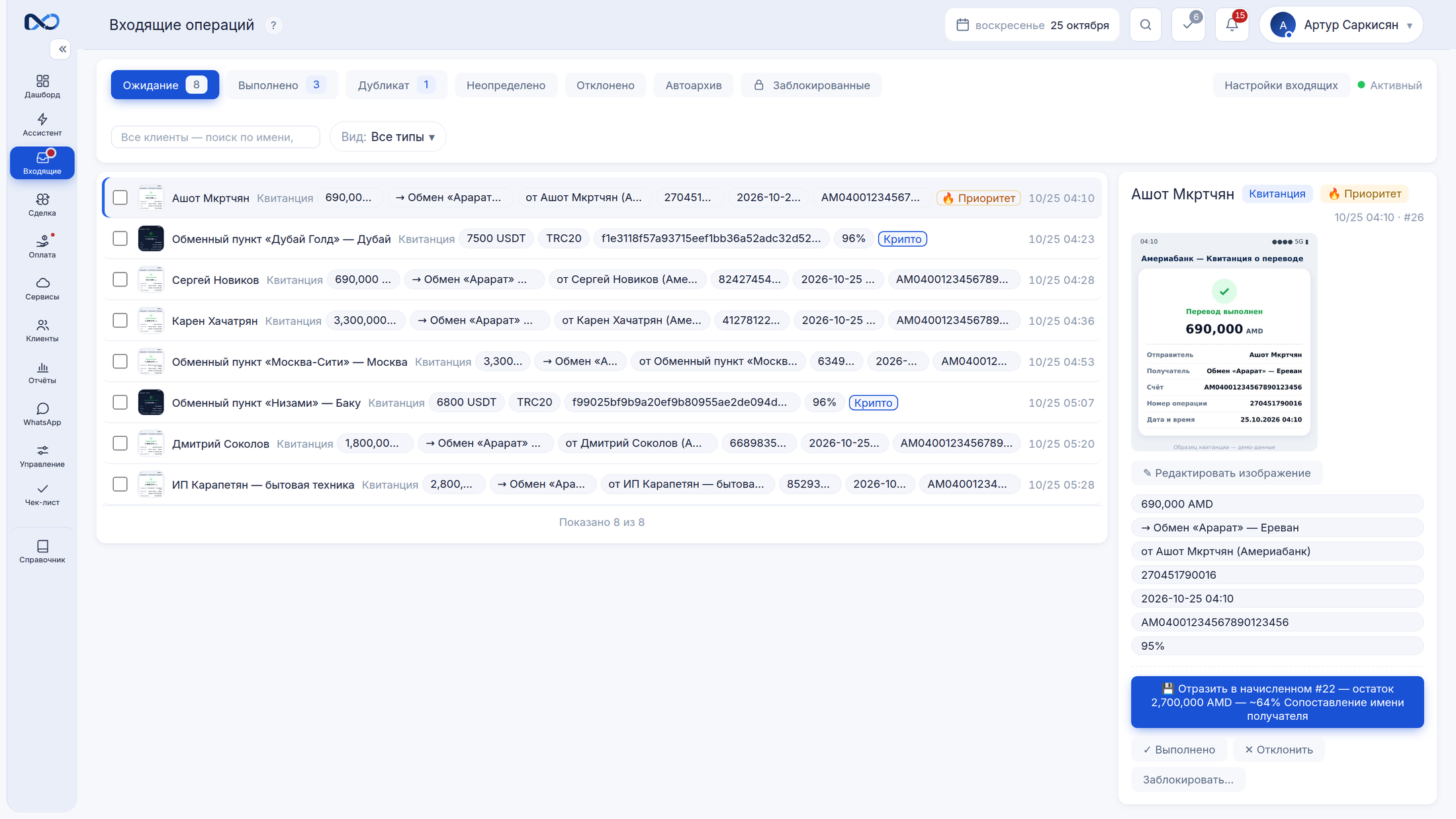1456x819 pixels.
Task: Open the Оплата sidebar icon
Action: click(42, 246)
